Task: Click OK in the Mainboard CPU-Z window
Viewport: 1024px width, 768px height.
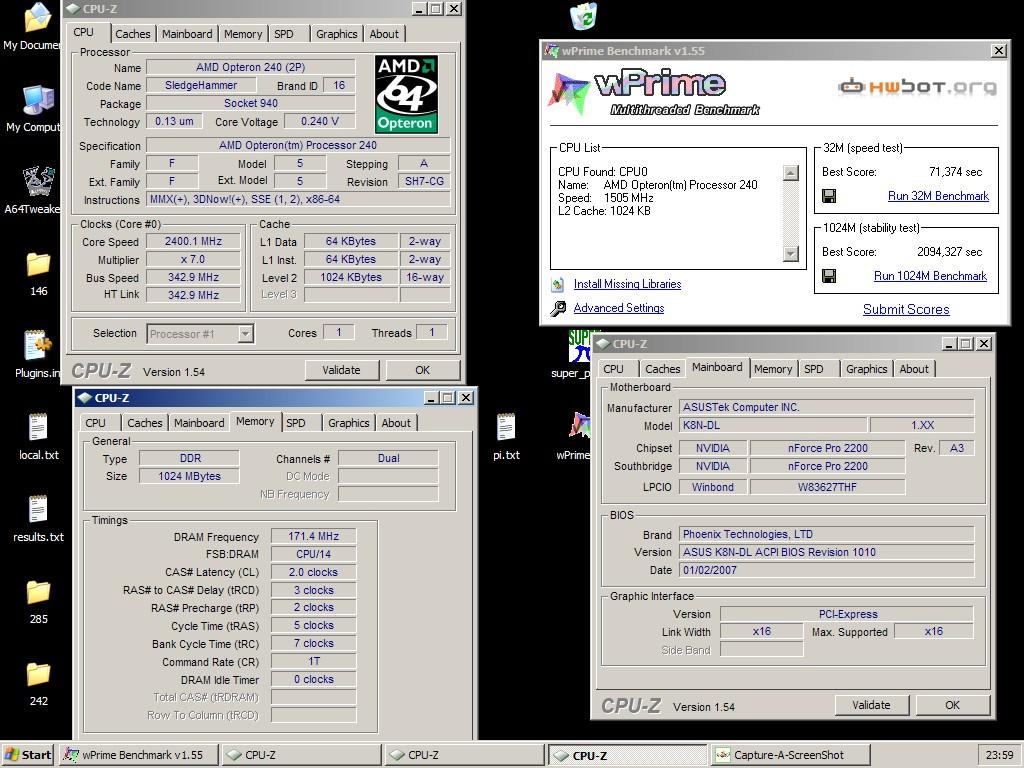Action: [952, 705]
